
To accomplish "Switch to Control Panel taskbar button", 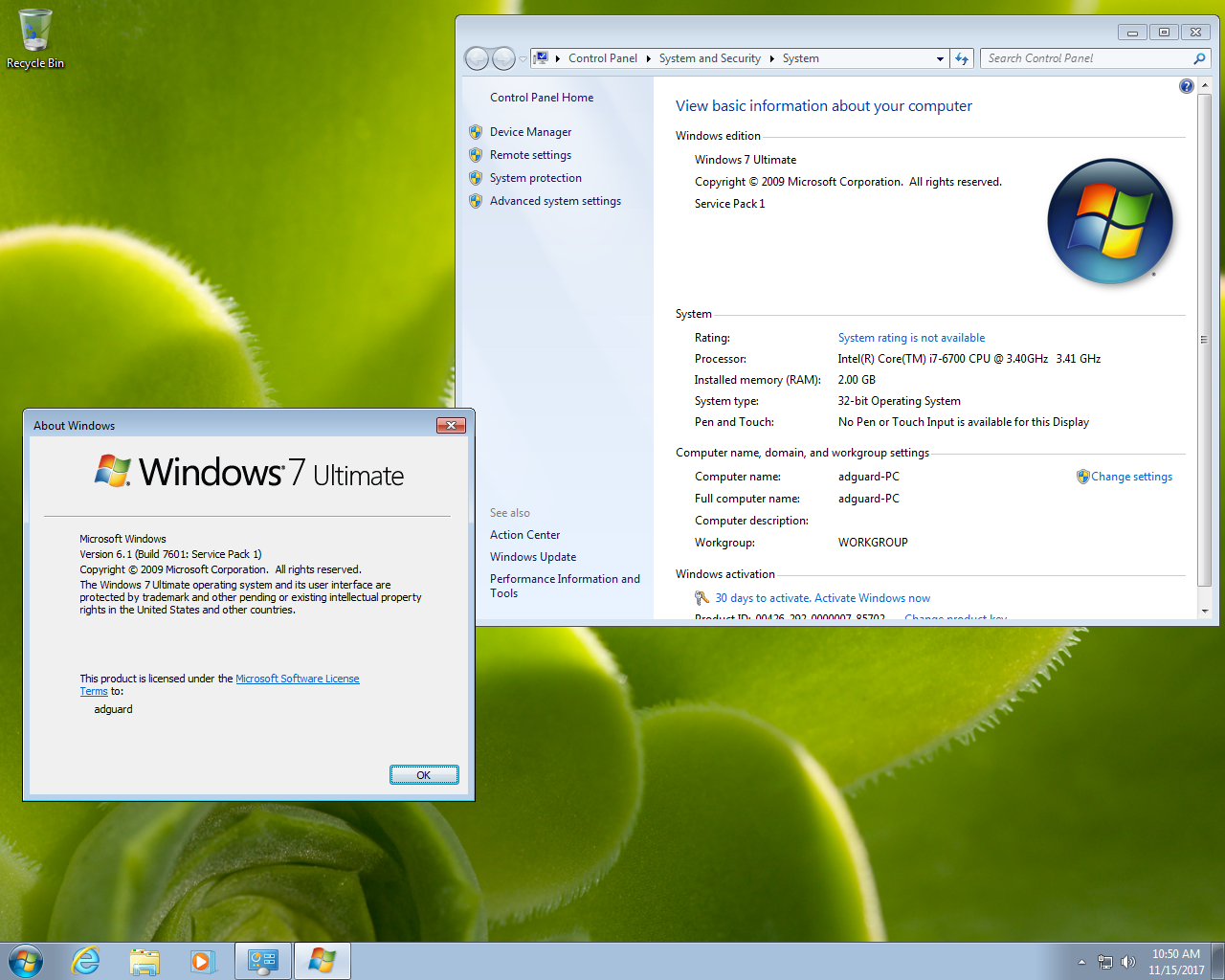I will [x=263, y=961].
